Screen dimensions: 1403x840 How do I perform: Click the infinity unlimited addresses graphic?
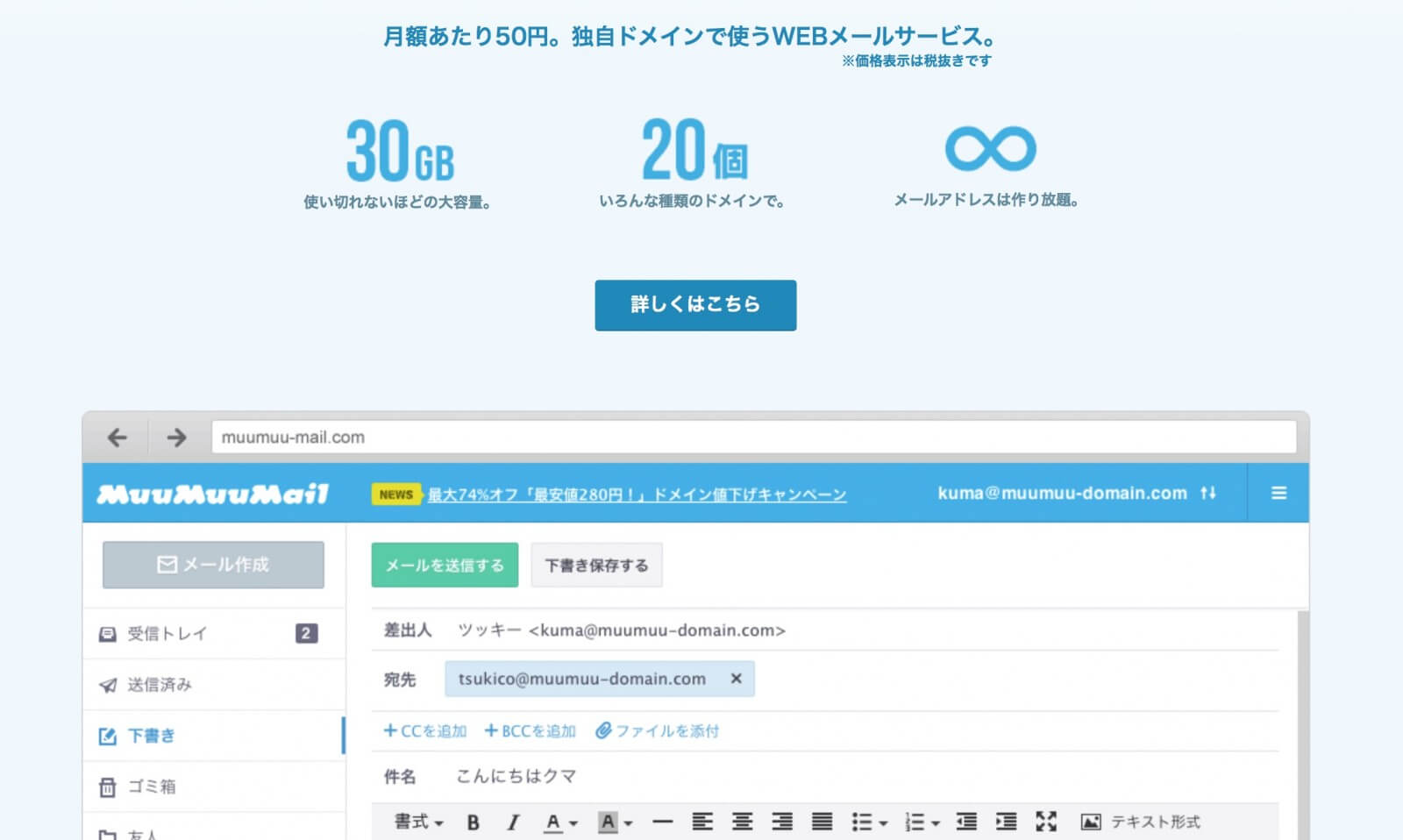tap(990, 149)
